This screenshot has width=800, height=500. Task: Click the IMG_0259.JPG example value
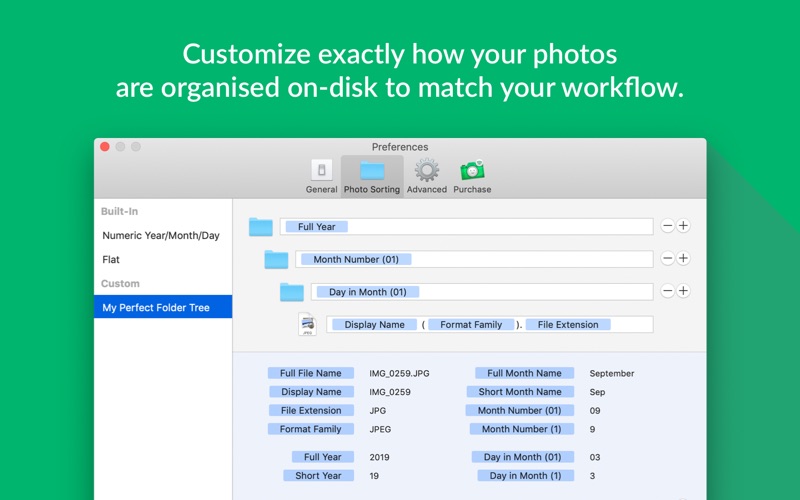pos(399,373)
